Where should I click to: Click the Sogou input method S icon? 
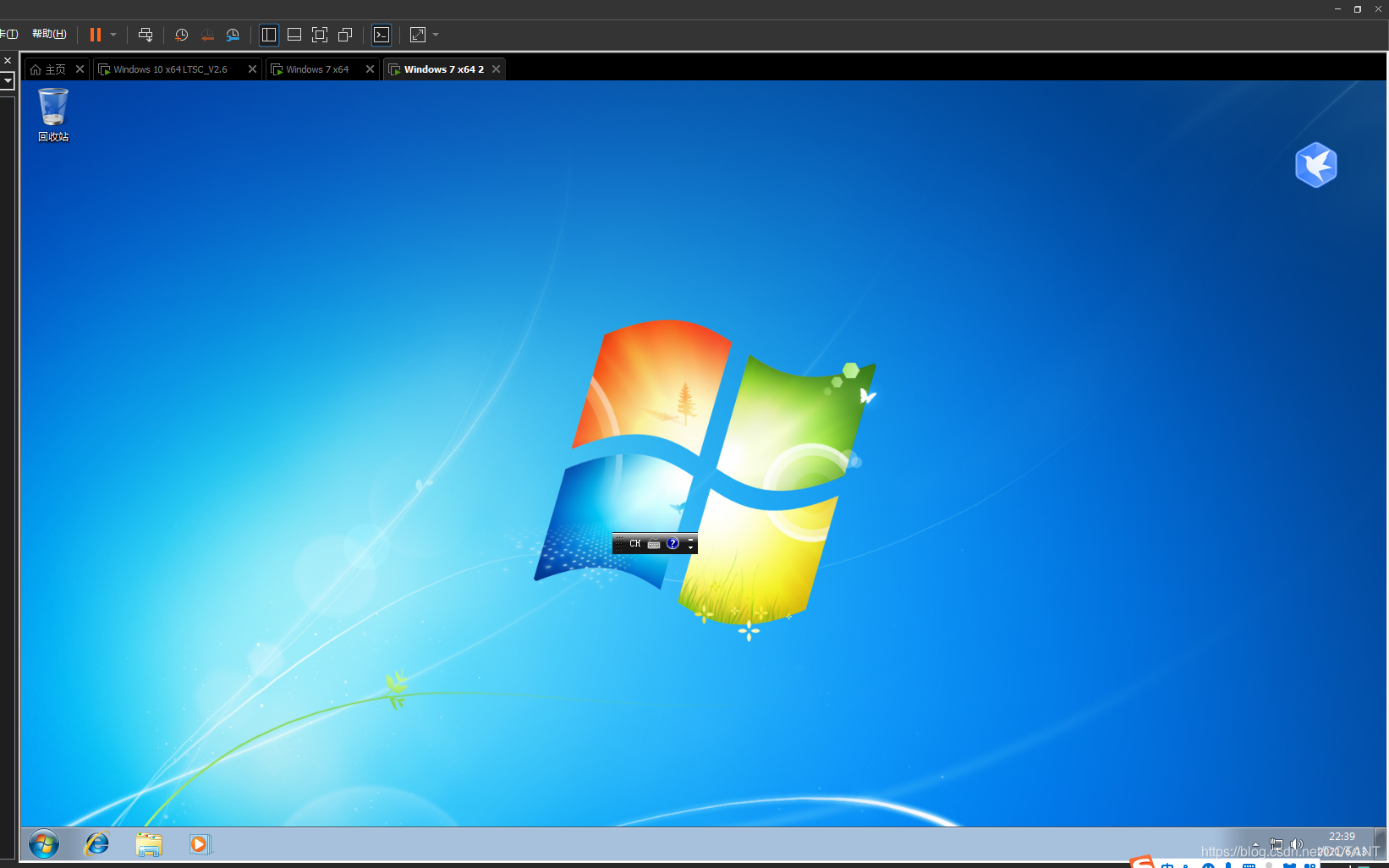coord(1142,862)
